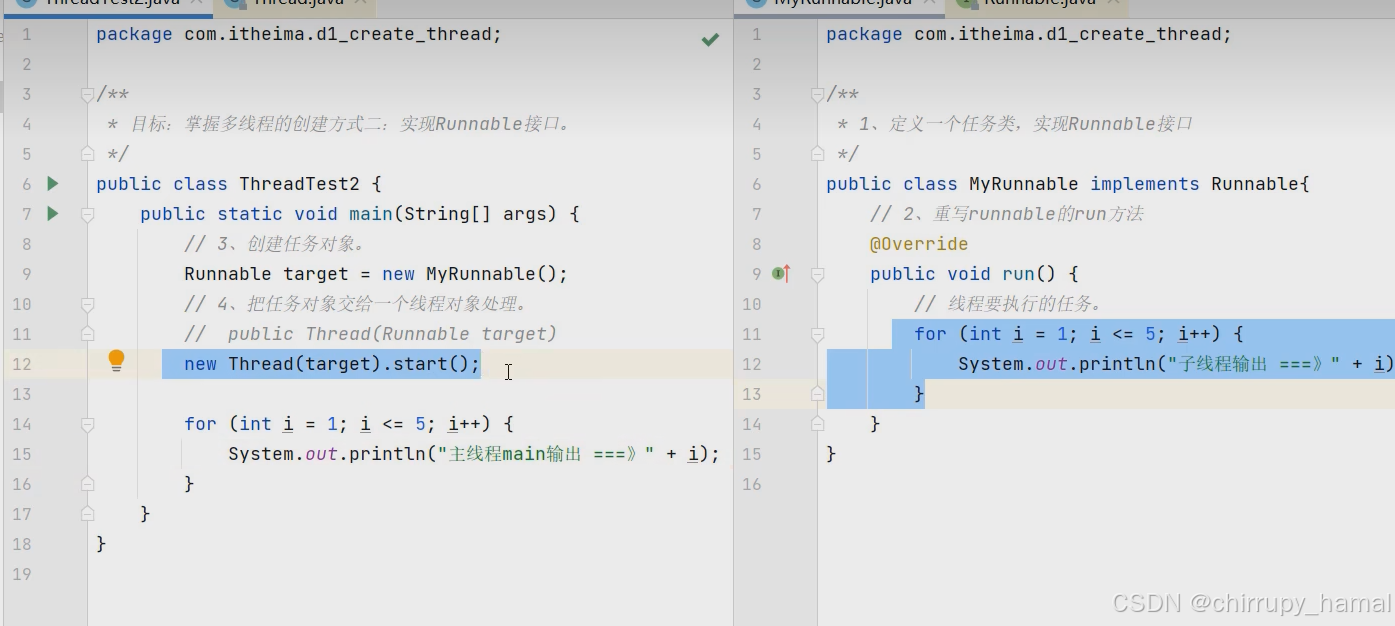Collapse the comment block fold at line 10 in ThreadTest2
Image resolution: width=1395 pixels, height=626 pixels.
pyautogui.click(x=87, y=304)
